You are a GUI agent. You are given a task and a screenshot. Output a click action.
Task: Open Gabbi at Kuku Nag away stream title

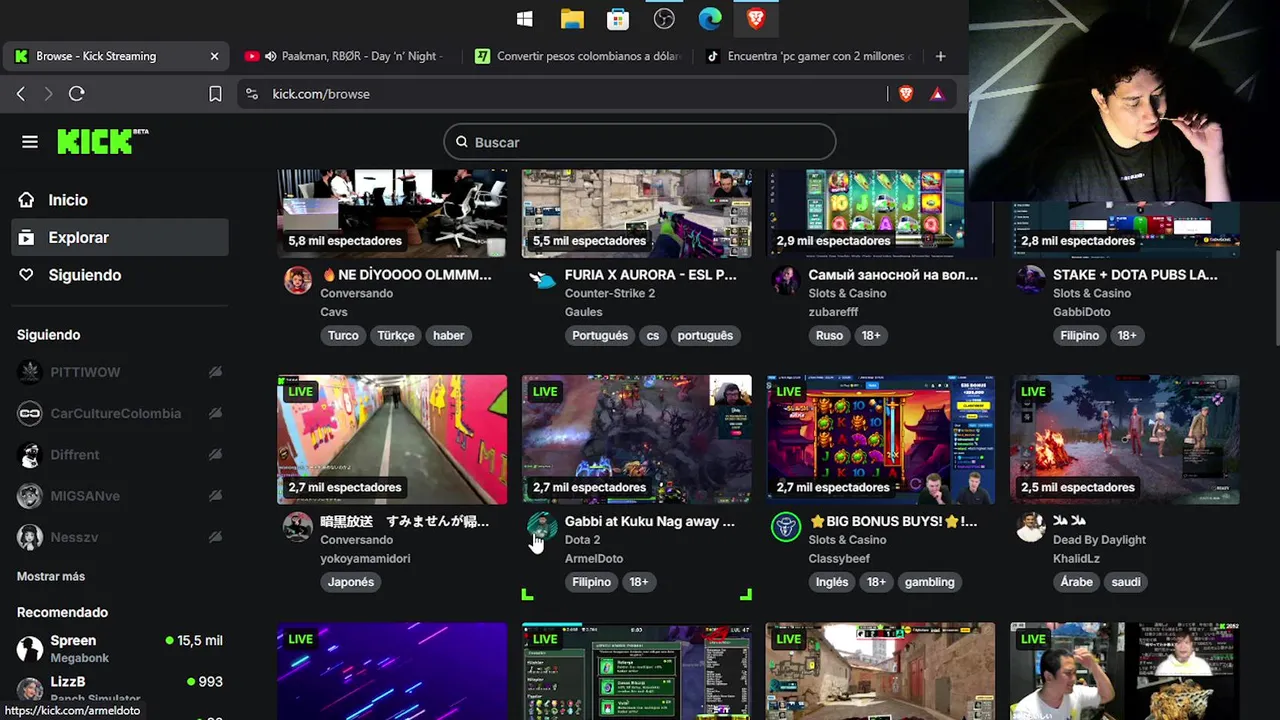tap(650, 521)
